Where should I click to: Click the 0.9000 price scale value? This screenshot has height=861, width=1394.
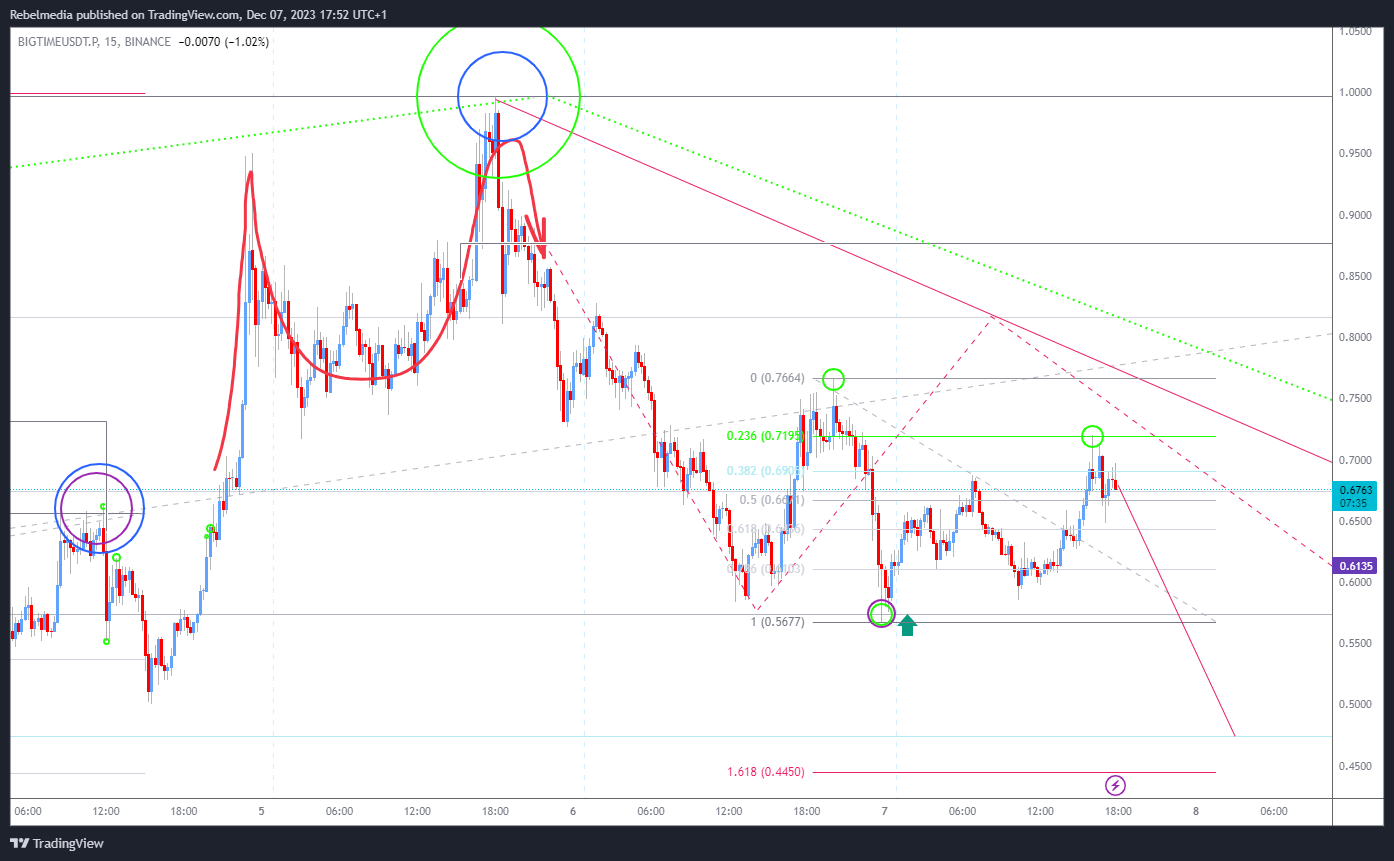point(1355,215)
